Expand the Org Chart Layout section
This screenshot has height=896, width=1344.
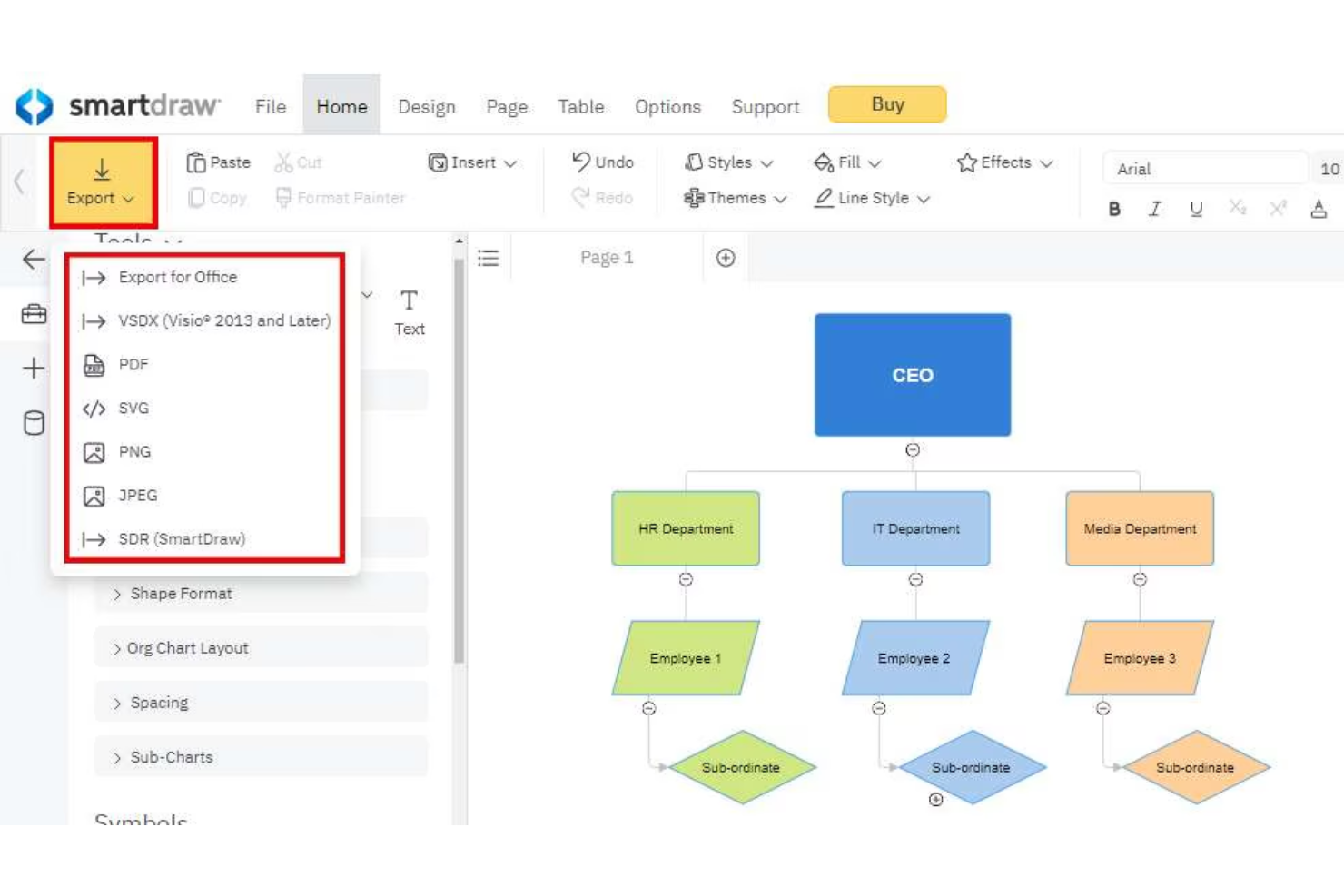click(261, 648)
